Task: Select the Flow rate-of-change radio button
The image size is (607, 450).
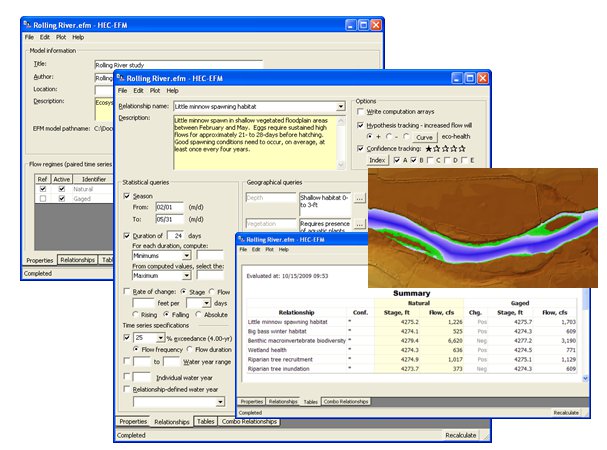Action: tap(212, 291)
